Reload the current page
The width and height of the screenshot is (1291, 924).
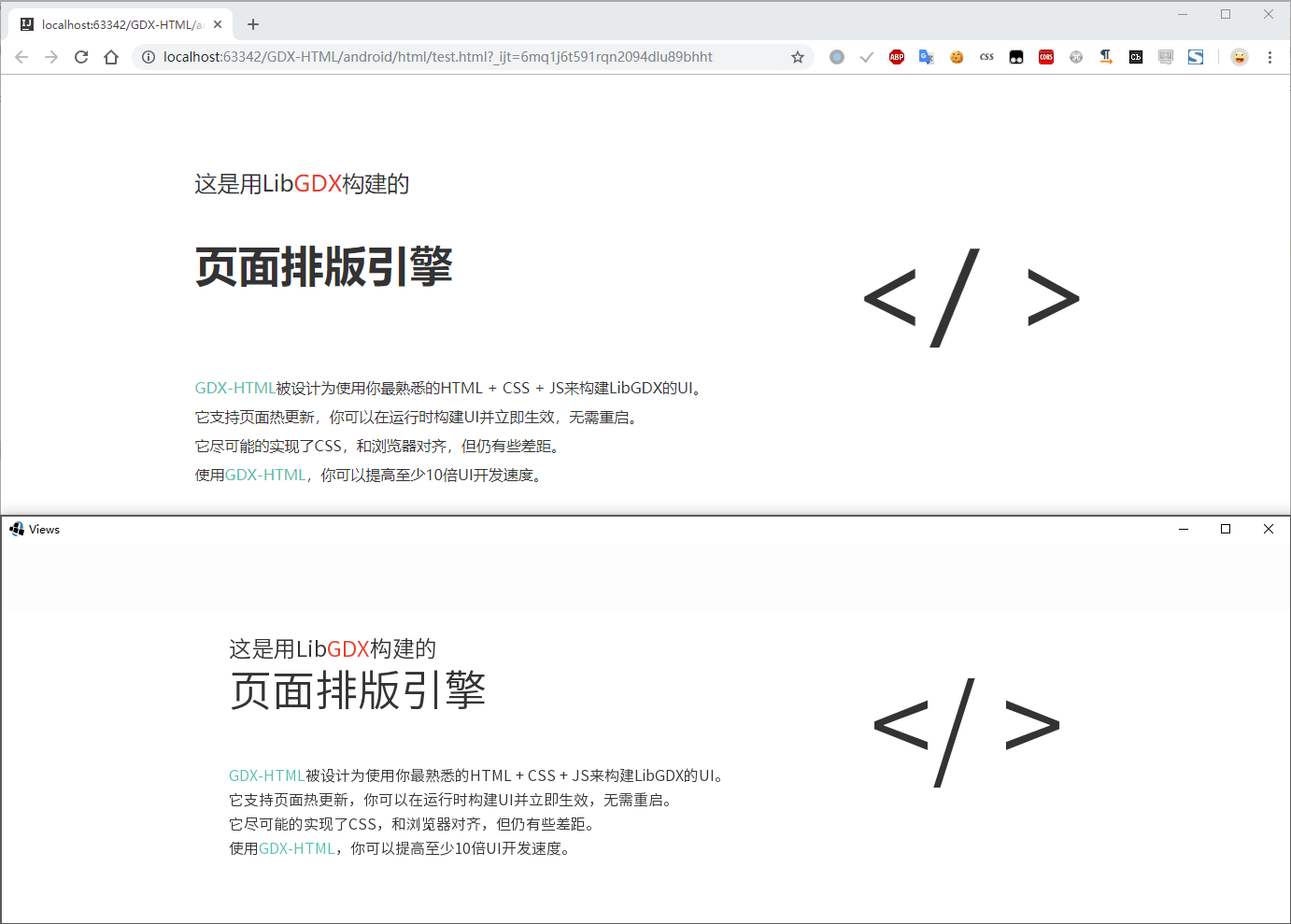81,57
